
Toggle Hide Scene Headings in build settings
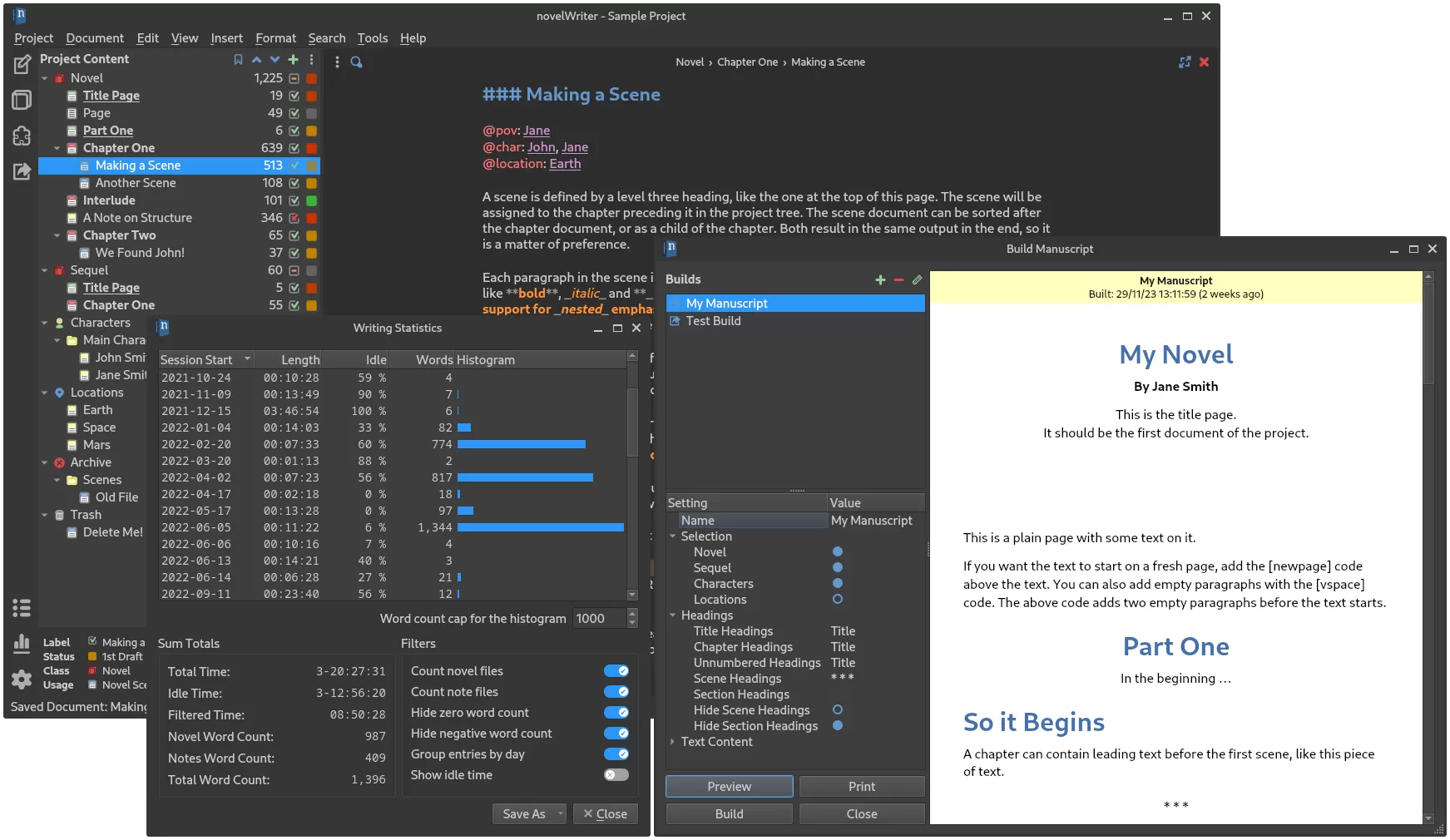(838, 710)
